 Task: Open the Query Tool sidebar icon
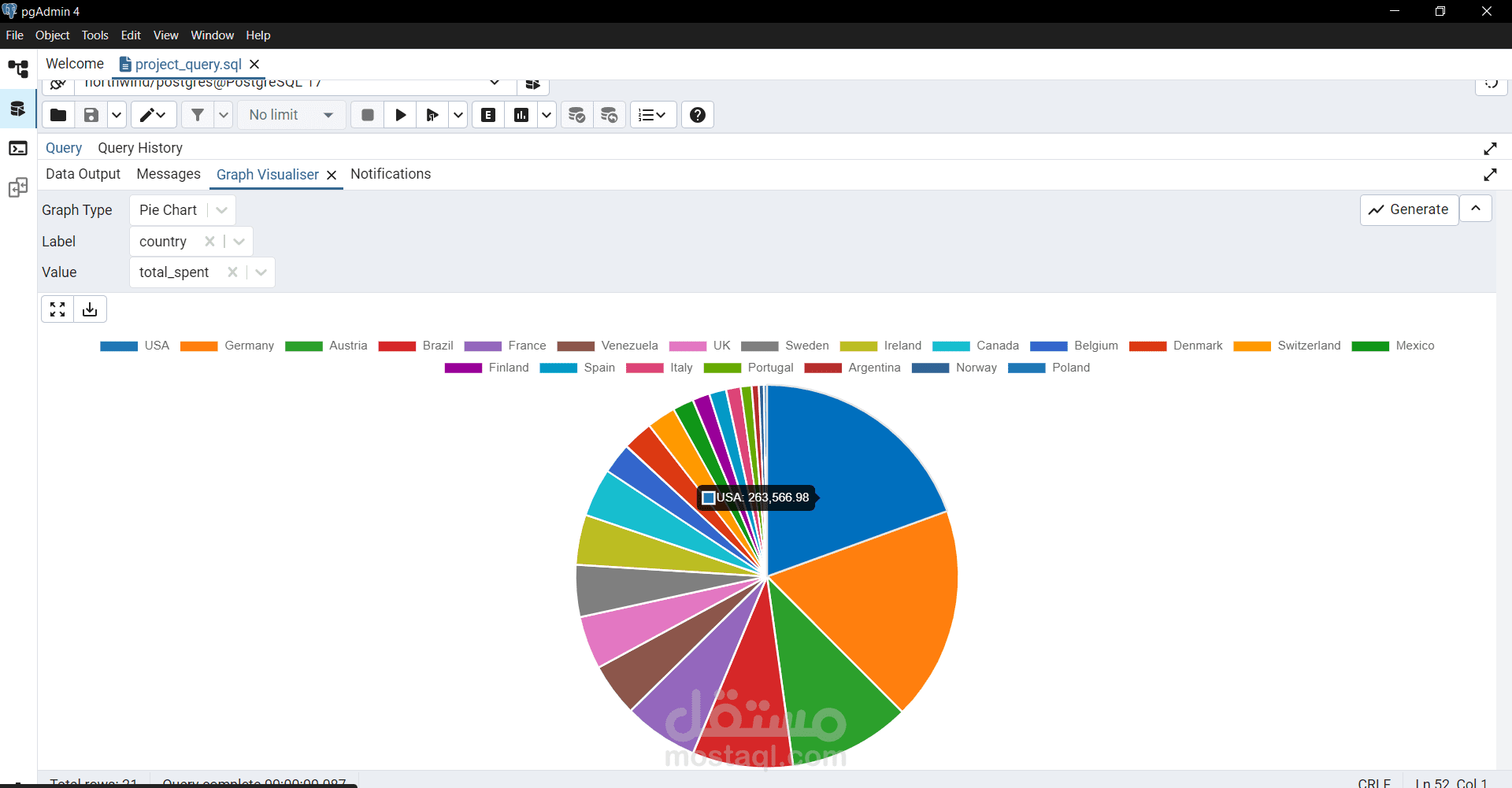[x=18, y=109]
